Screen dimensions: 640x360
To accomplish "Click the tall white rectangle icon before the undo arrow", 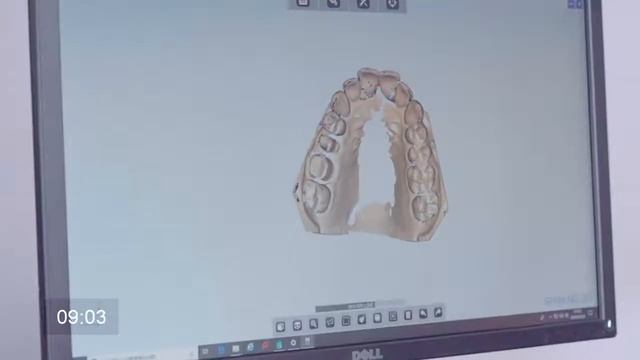I will pyautogui.click(x=408, y=315).
